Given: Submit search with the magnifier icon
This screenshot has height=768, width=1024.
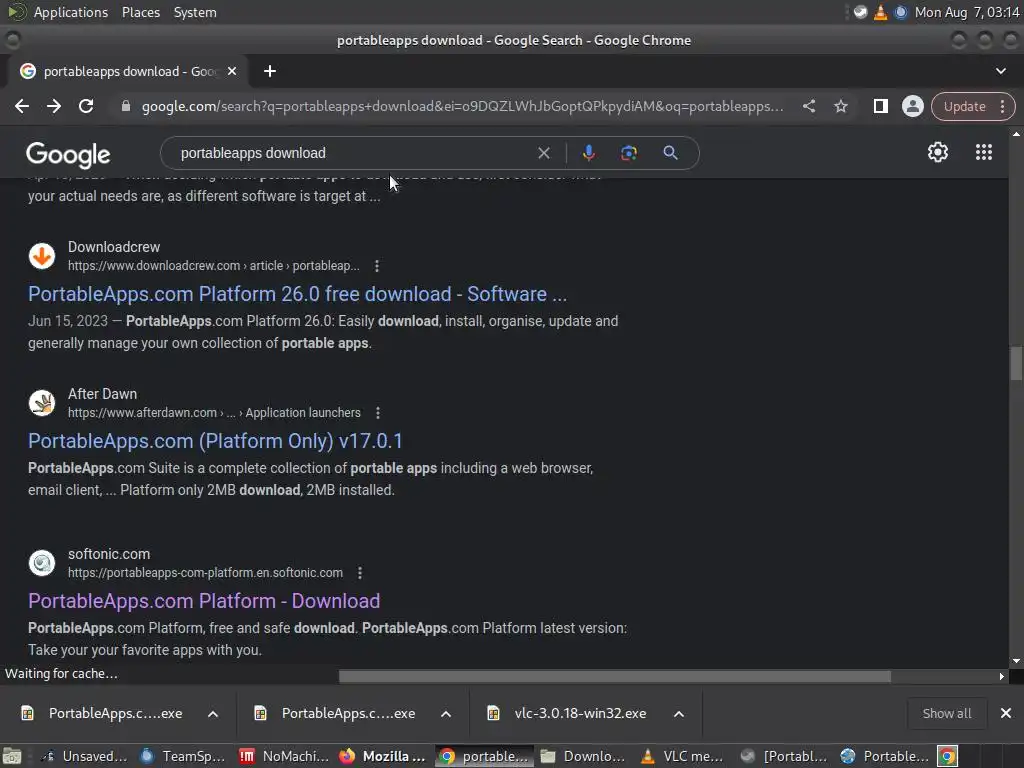Looking at the screenshot, I should (x=670, y=153).
